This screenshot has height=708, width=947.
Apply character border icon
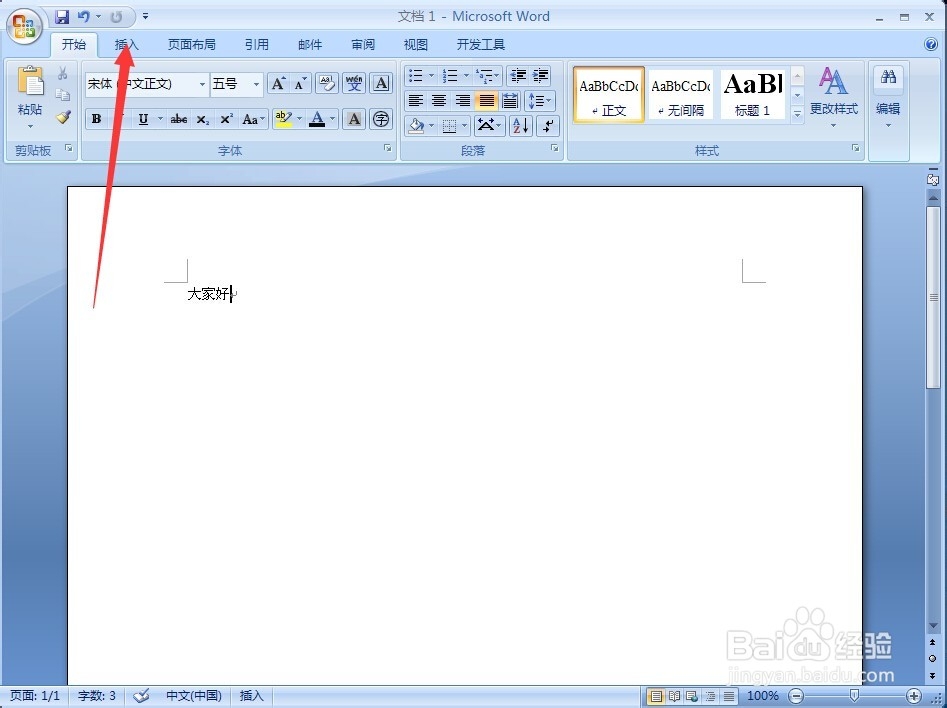point(381,84)
